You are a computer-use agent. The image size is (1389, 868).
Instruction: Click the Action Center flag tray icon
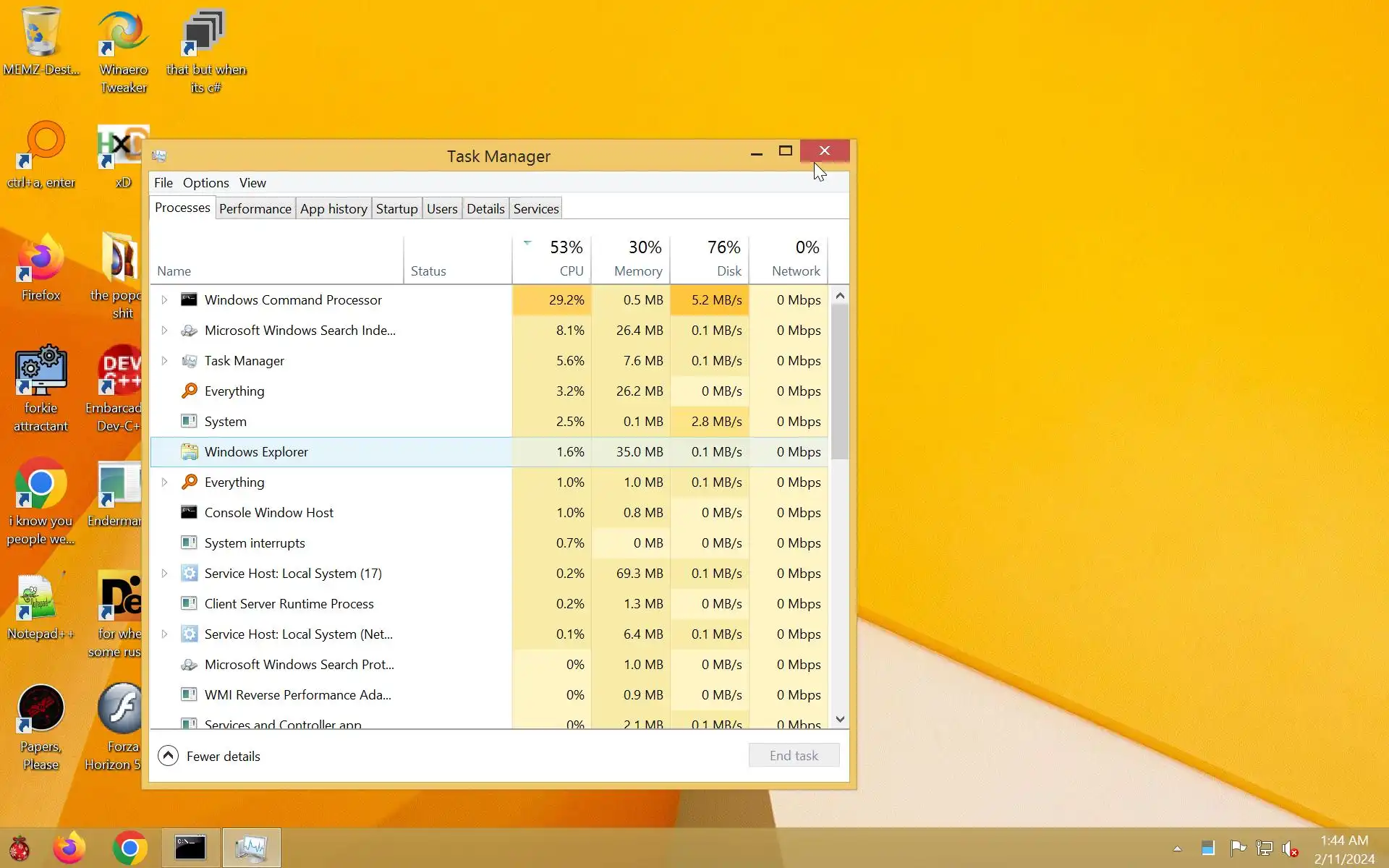pyautogui.click(x=1238, y=848)
